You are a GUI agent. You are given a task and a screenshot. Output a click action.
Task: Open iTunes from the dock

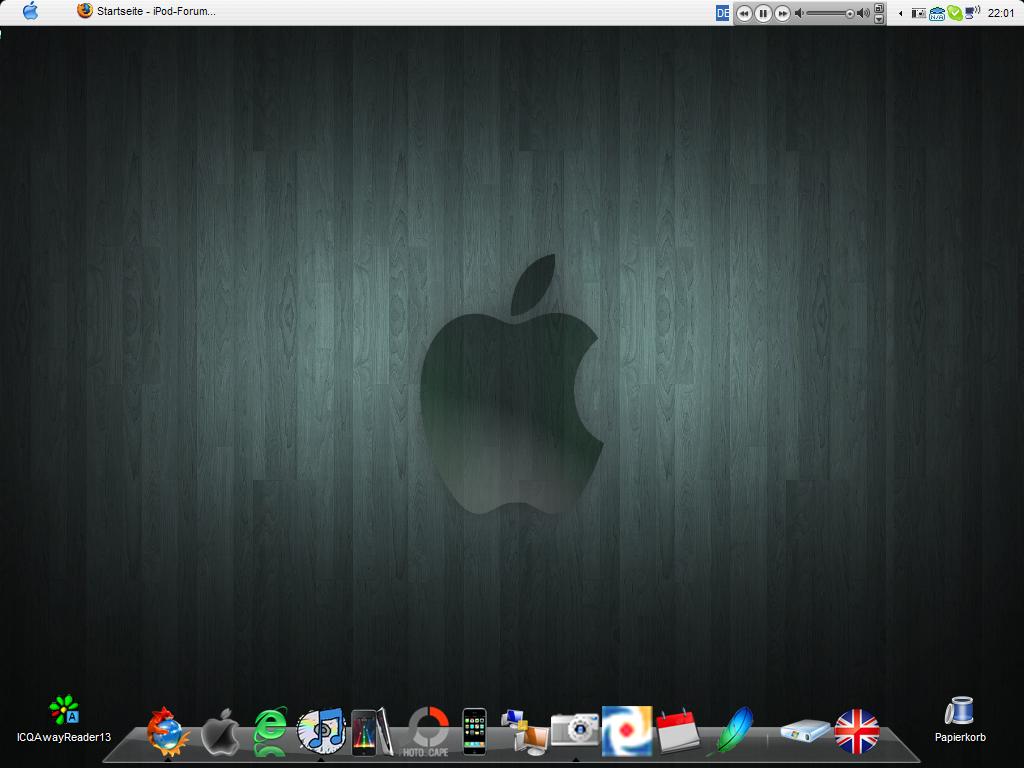[x=321, y=731]
